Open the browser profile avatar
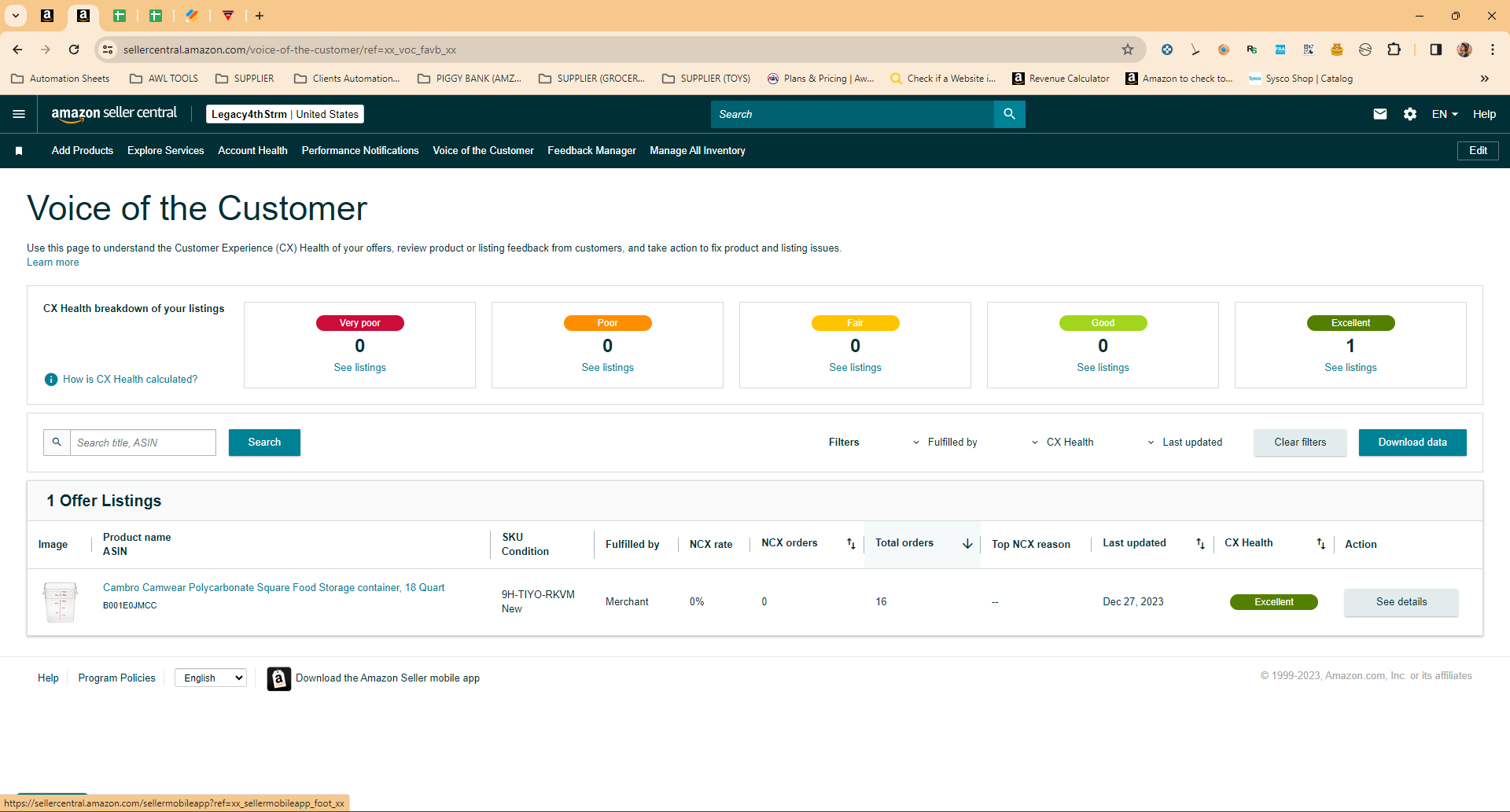Viewport: 1510px width, 812px height. coord(1464,50)
